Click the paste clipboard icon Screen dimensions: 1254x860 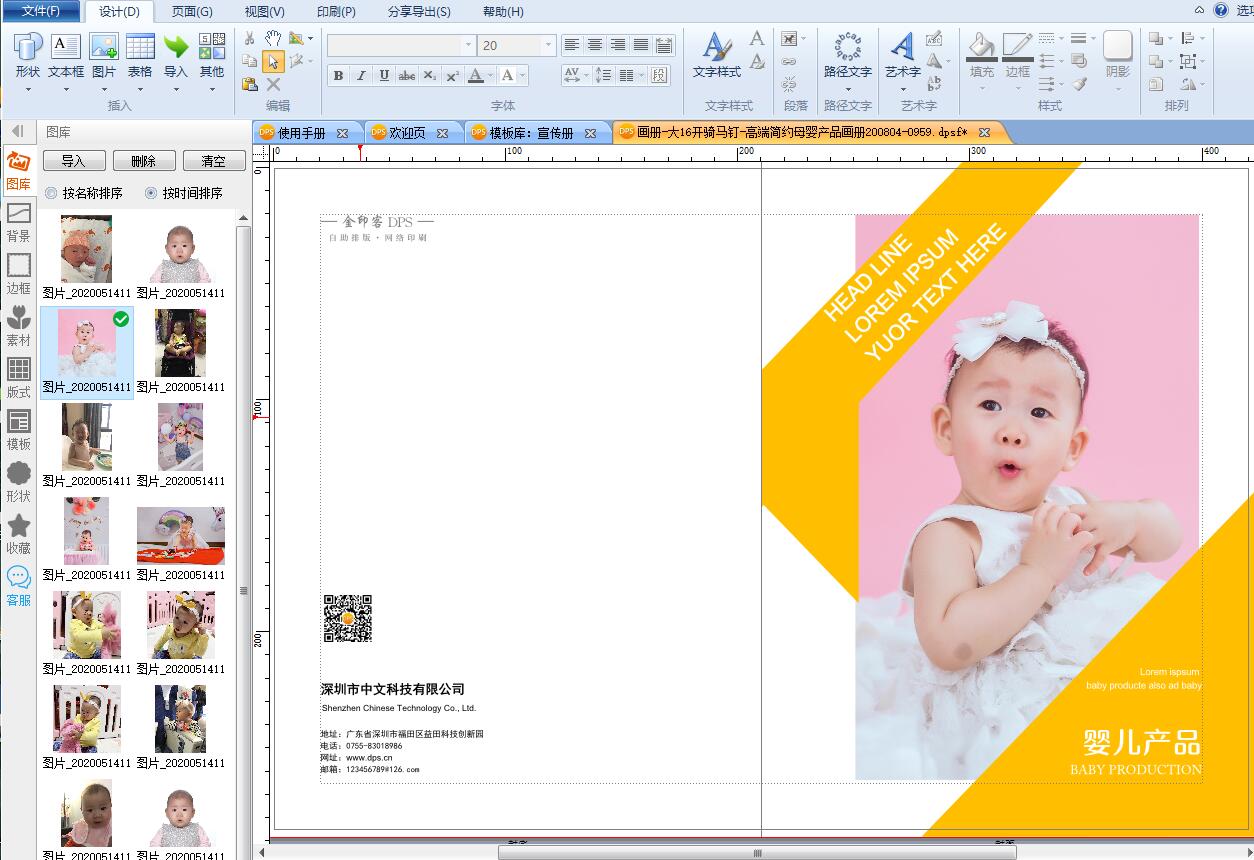coord(249,85)
